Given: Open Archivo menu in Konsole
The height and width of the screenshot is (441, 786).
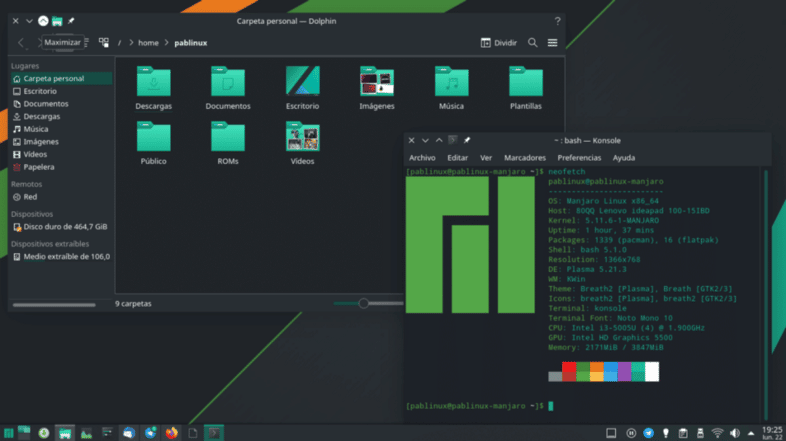Looking at the screenshot, I should (422, 158).
